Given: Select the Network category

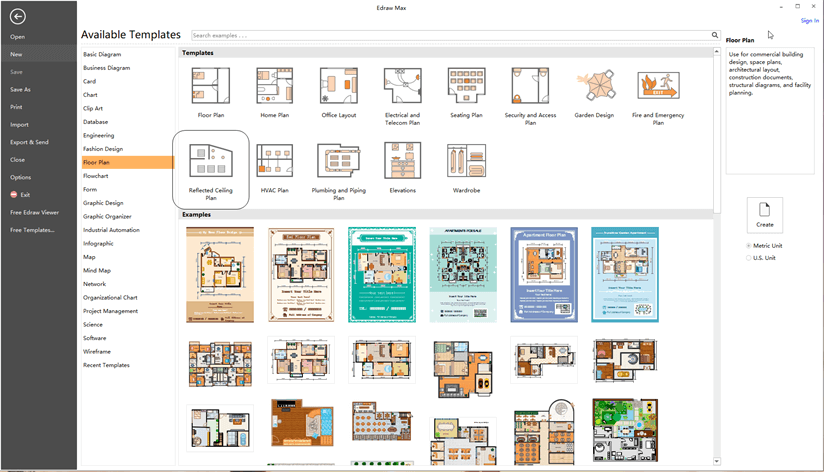Looking at the screenshot, I should pos(94,284).
